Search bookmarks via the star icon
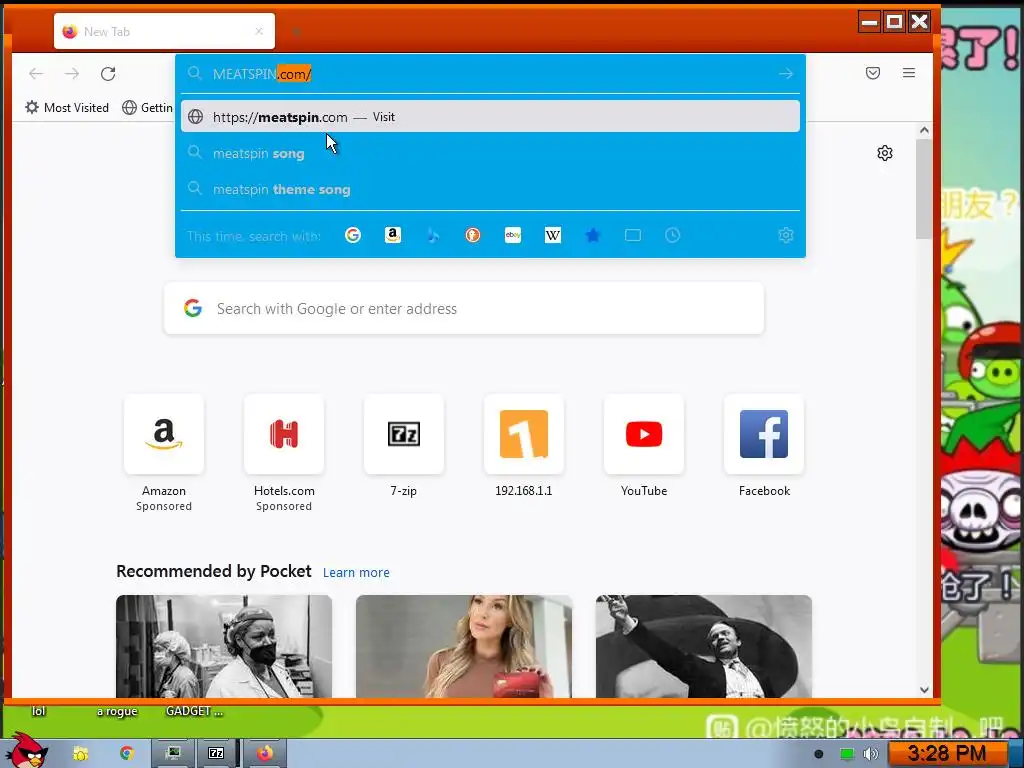This screenshot has height=768, width=1024. [592, 235]
